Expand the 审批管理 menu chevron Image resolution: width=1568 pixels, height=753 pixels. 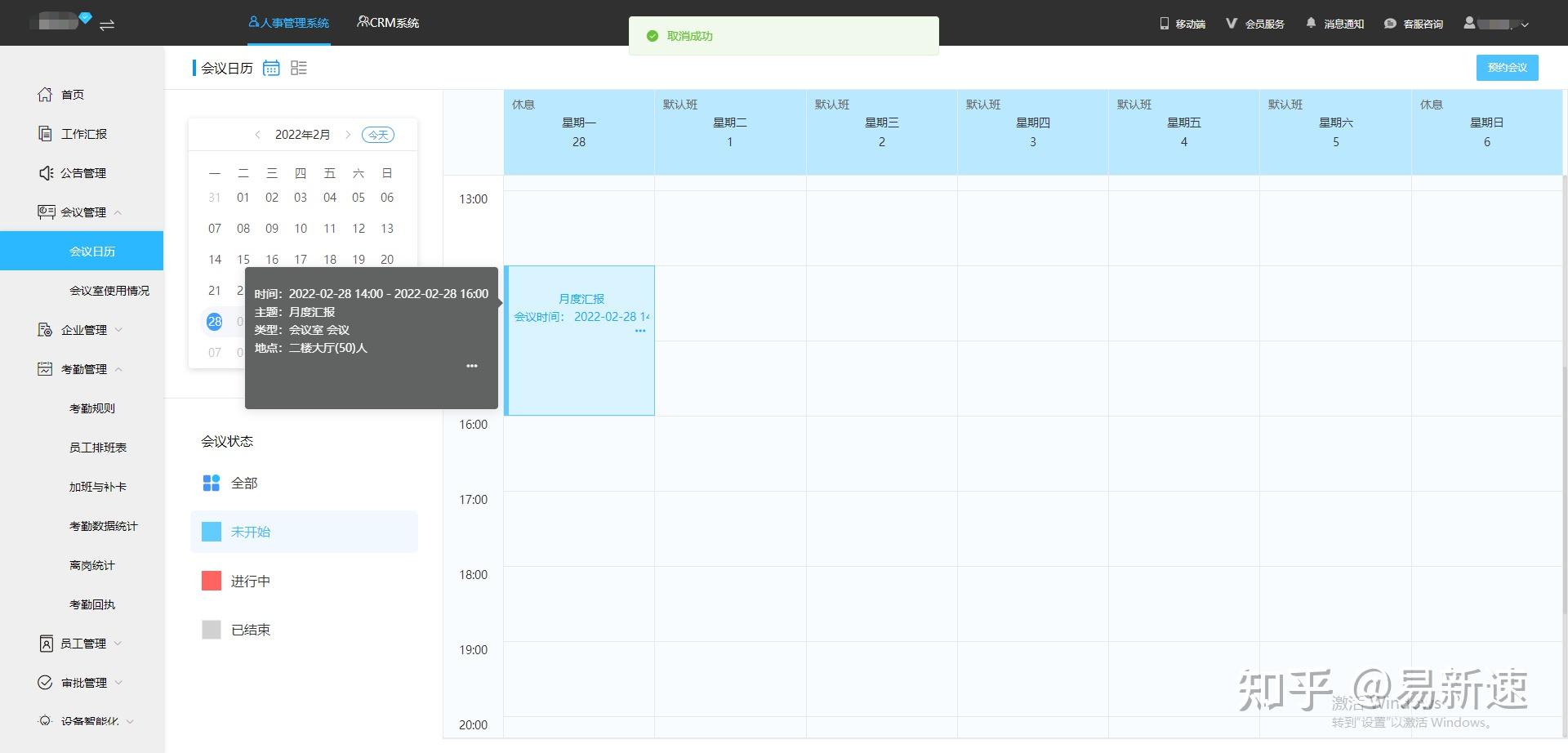coord(118,683)
